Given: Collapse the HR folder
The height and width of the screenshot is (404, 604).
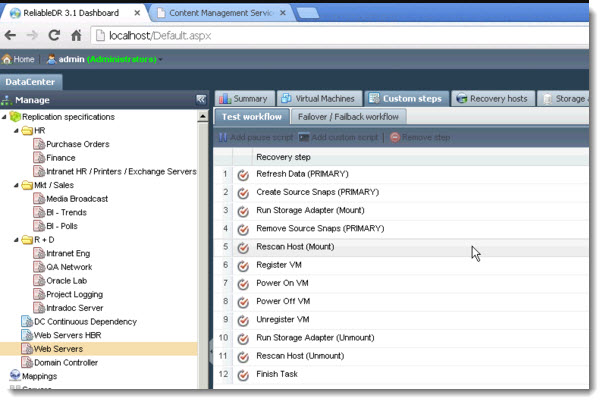Looking at the screenshot, I should (x=16, y=131).
